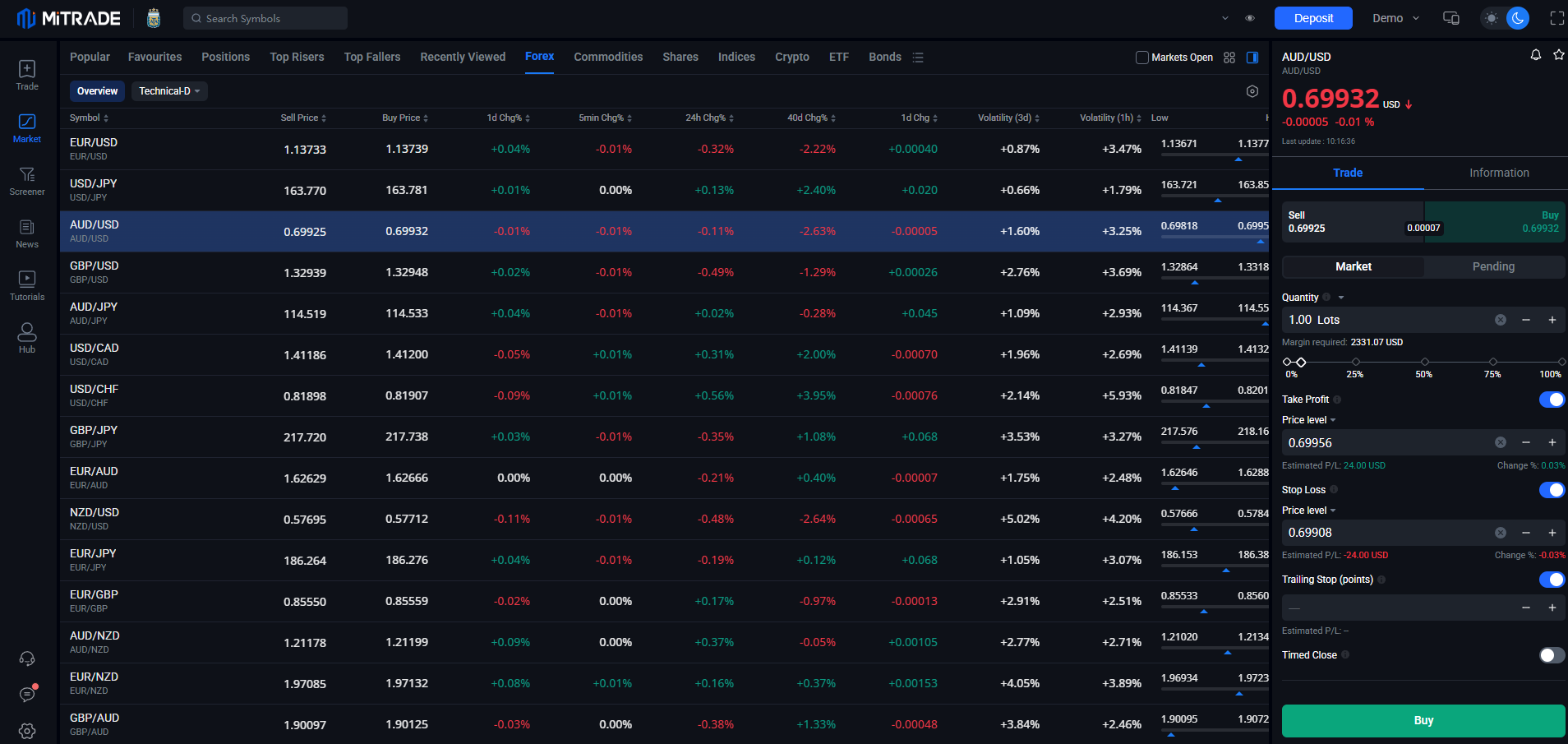Set margin slider to 100%
The height and width of the screenshot is (744, 1568).
coord(1561,362)
